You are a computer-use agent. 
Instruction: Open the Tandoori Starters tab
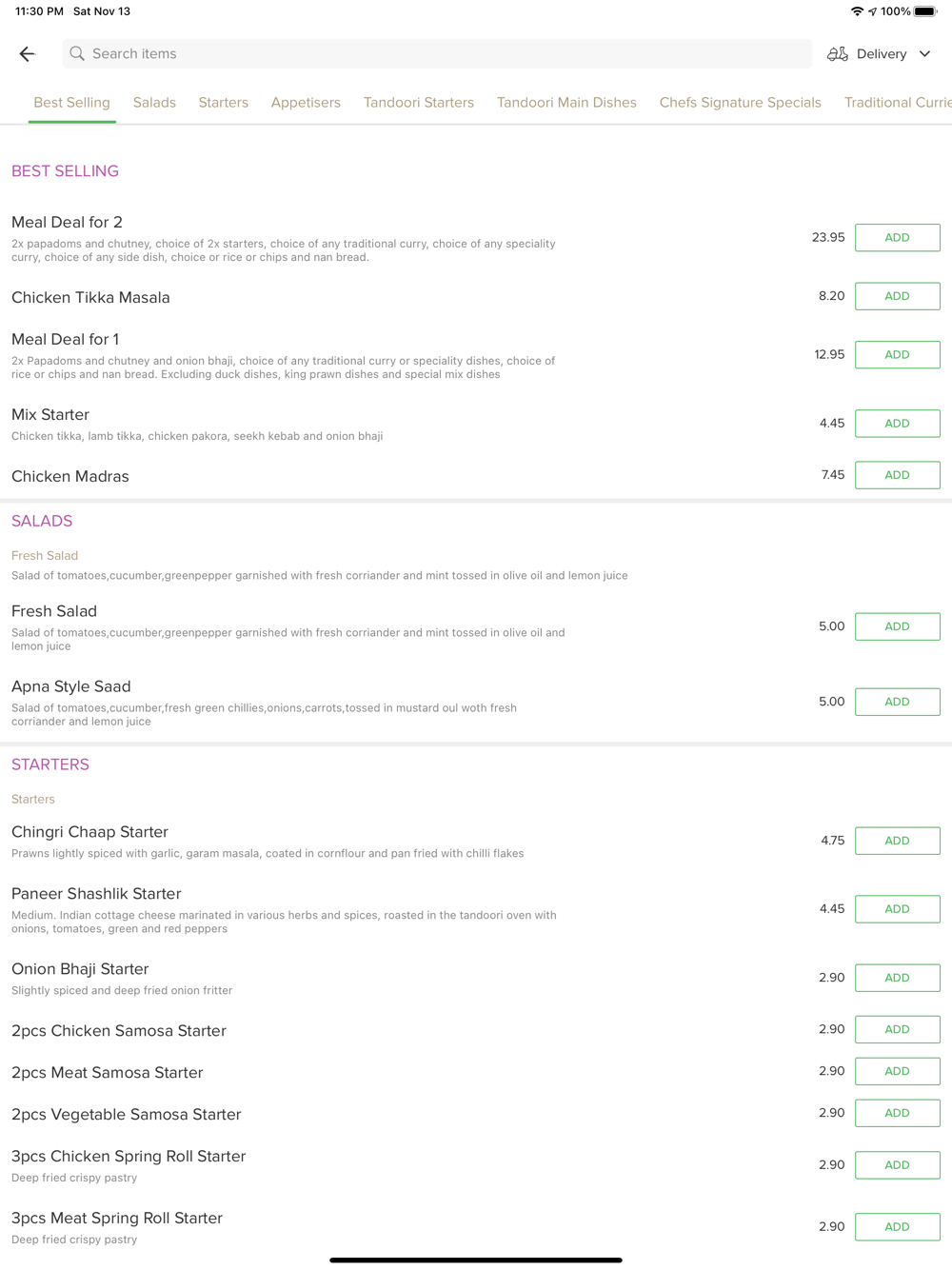click(418, 103)
